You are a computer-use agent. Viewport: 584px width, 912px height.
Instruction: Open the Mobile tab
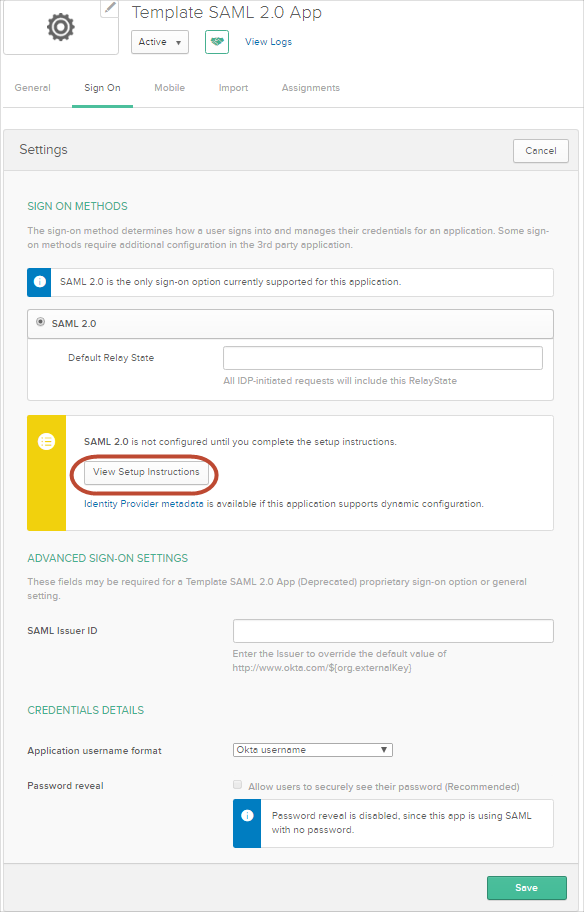169,88
